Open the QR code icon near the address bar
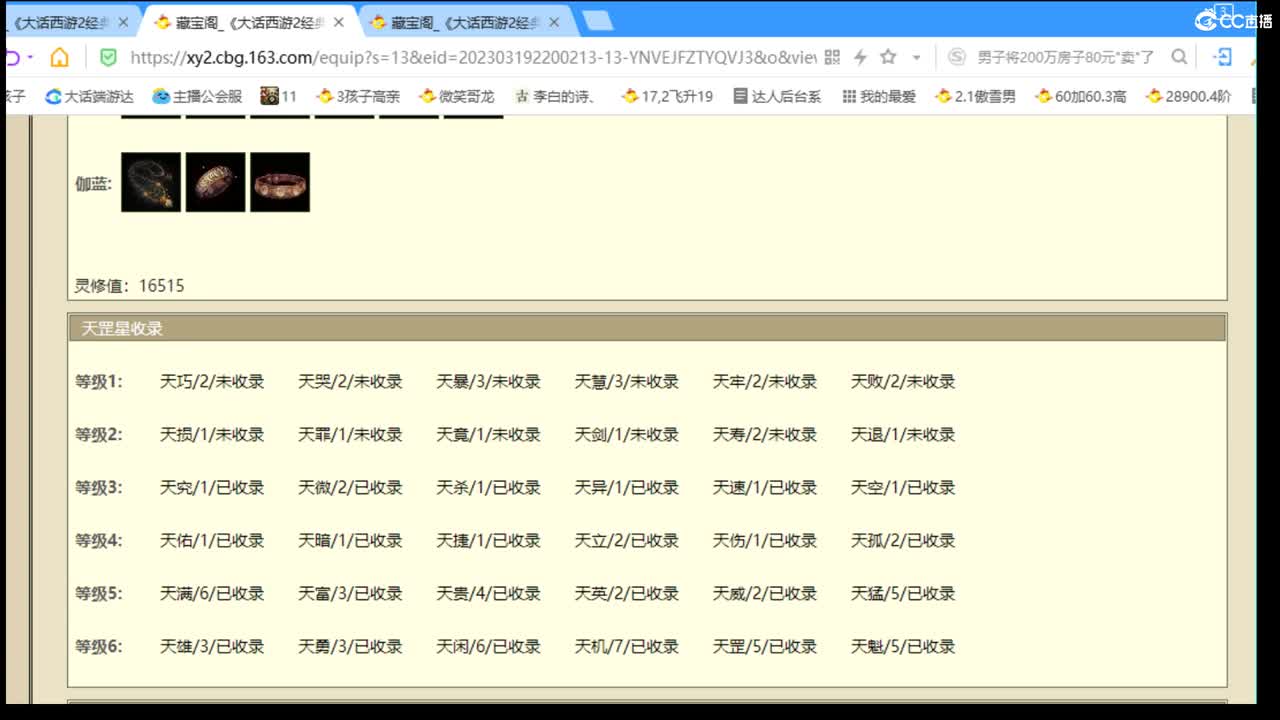Viewport: 1280px width, 720px height. point(833,57)
